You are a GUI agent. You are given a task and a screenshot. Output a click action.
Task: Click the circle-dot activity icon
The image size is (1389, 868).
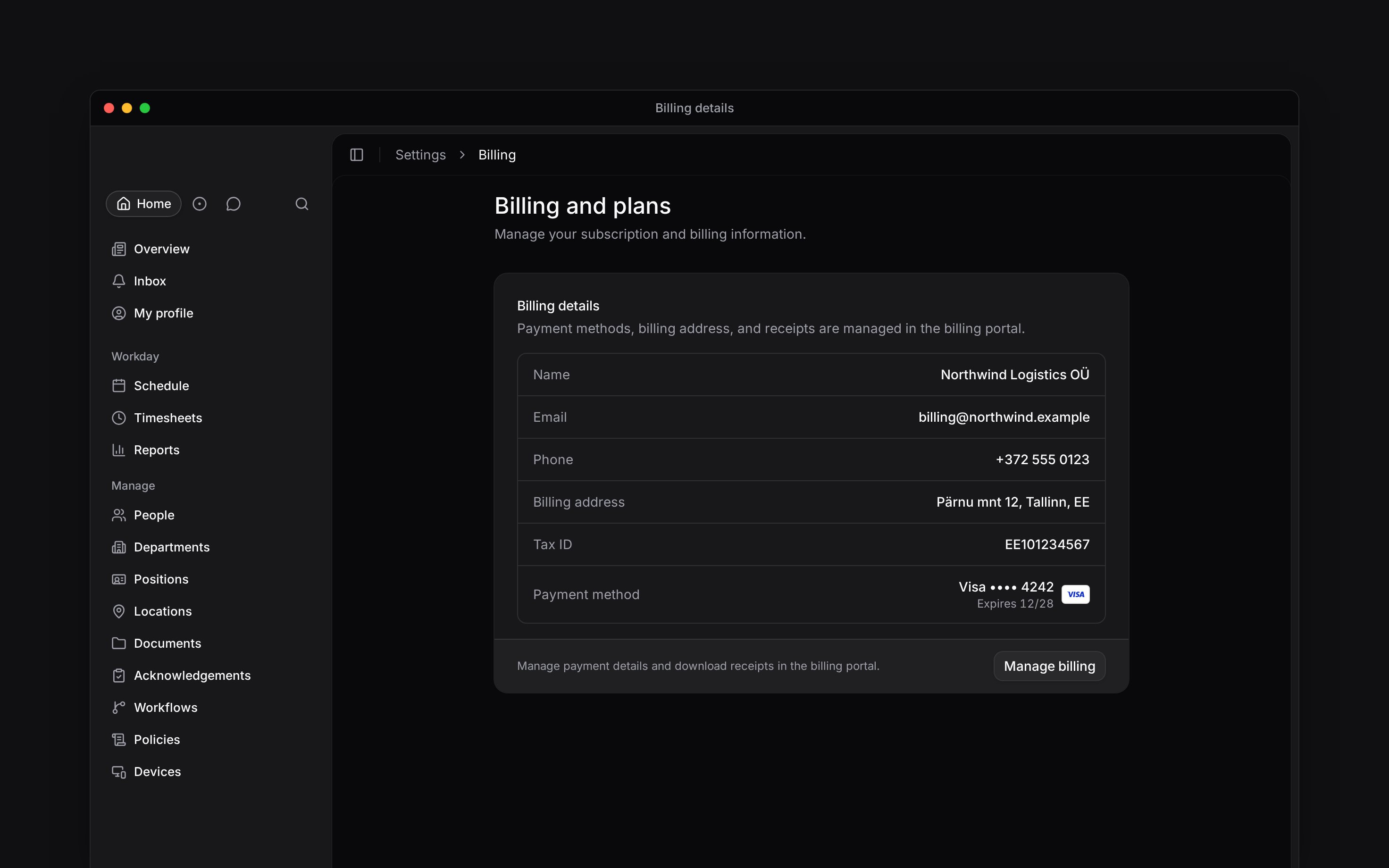coord(199,204)
